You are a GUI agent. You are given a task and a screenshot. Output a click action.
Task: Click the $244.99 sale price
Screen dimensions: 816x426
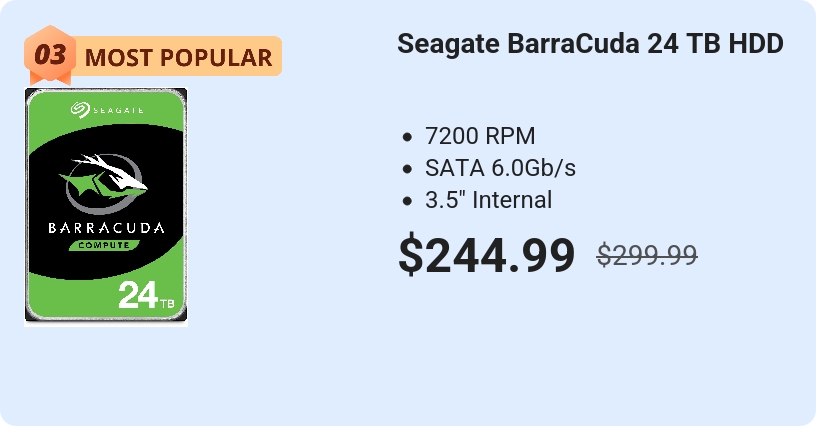pyautogui.click(x=487, y=255)
